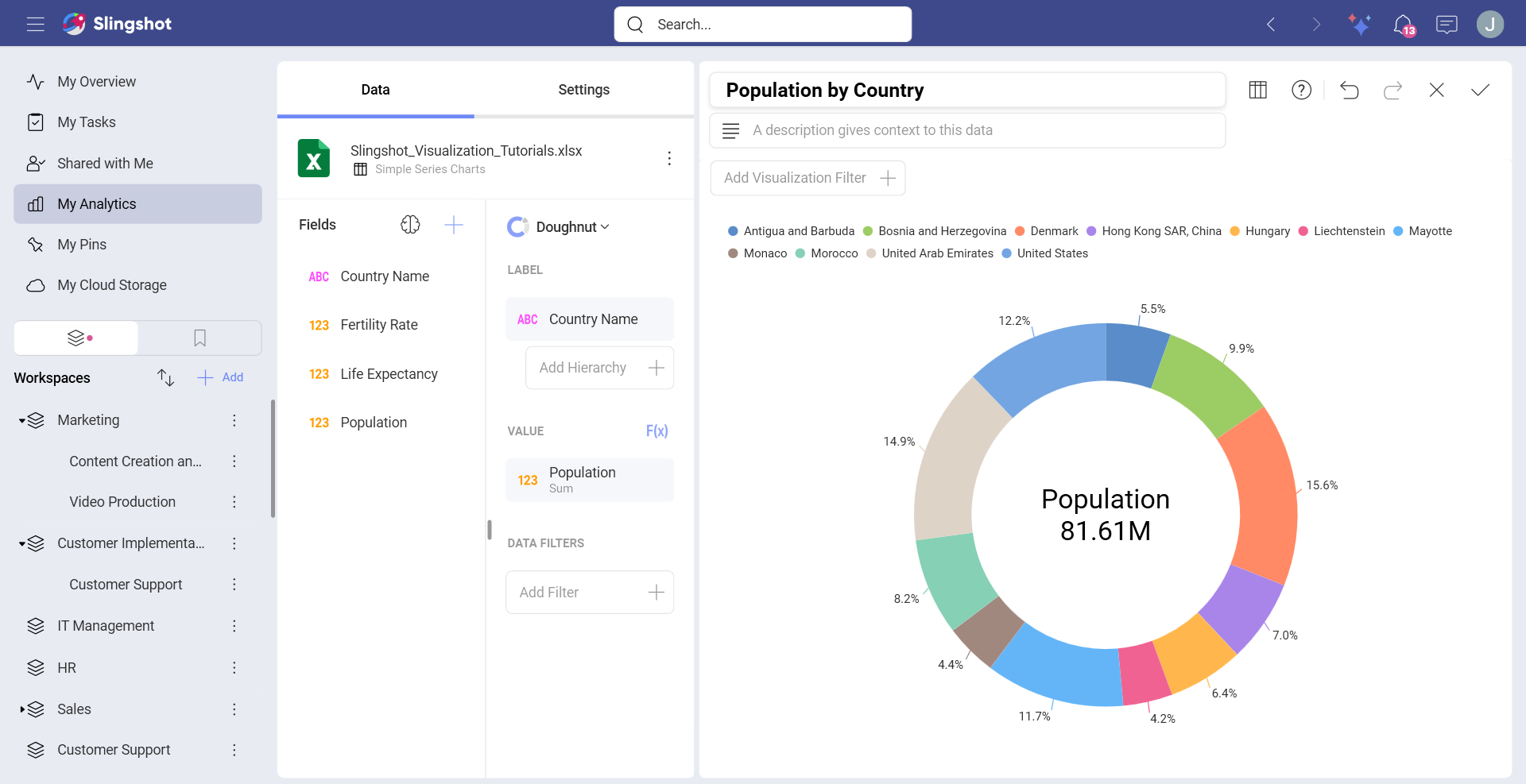Click the AI brain fields icon

(410, 225)
